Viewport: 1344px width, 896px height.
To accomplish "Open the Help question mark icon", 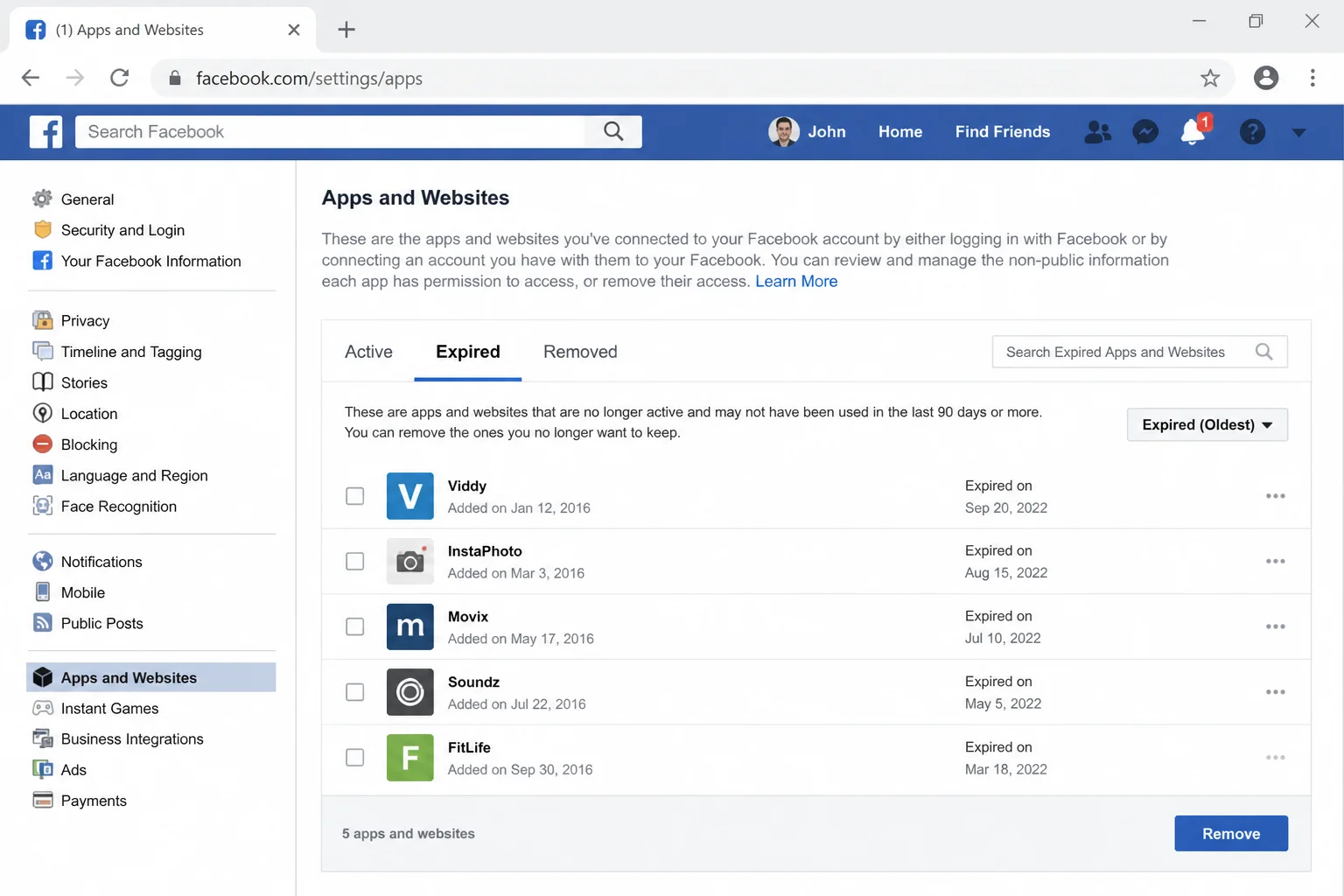I will click(x=1252, y=132).
